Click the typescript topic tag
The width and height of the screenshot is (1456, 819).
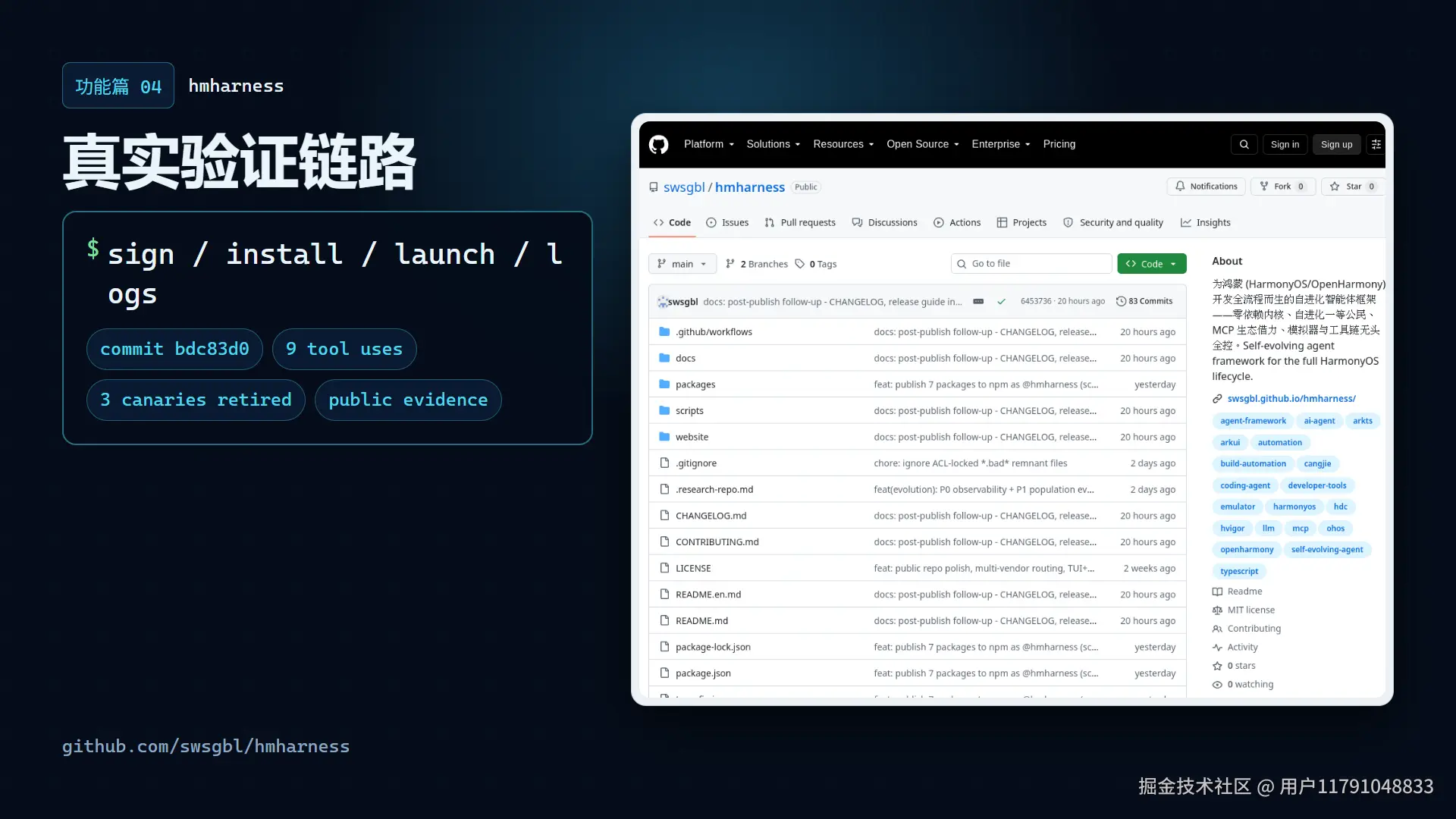1239,571
